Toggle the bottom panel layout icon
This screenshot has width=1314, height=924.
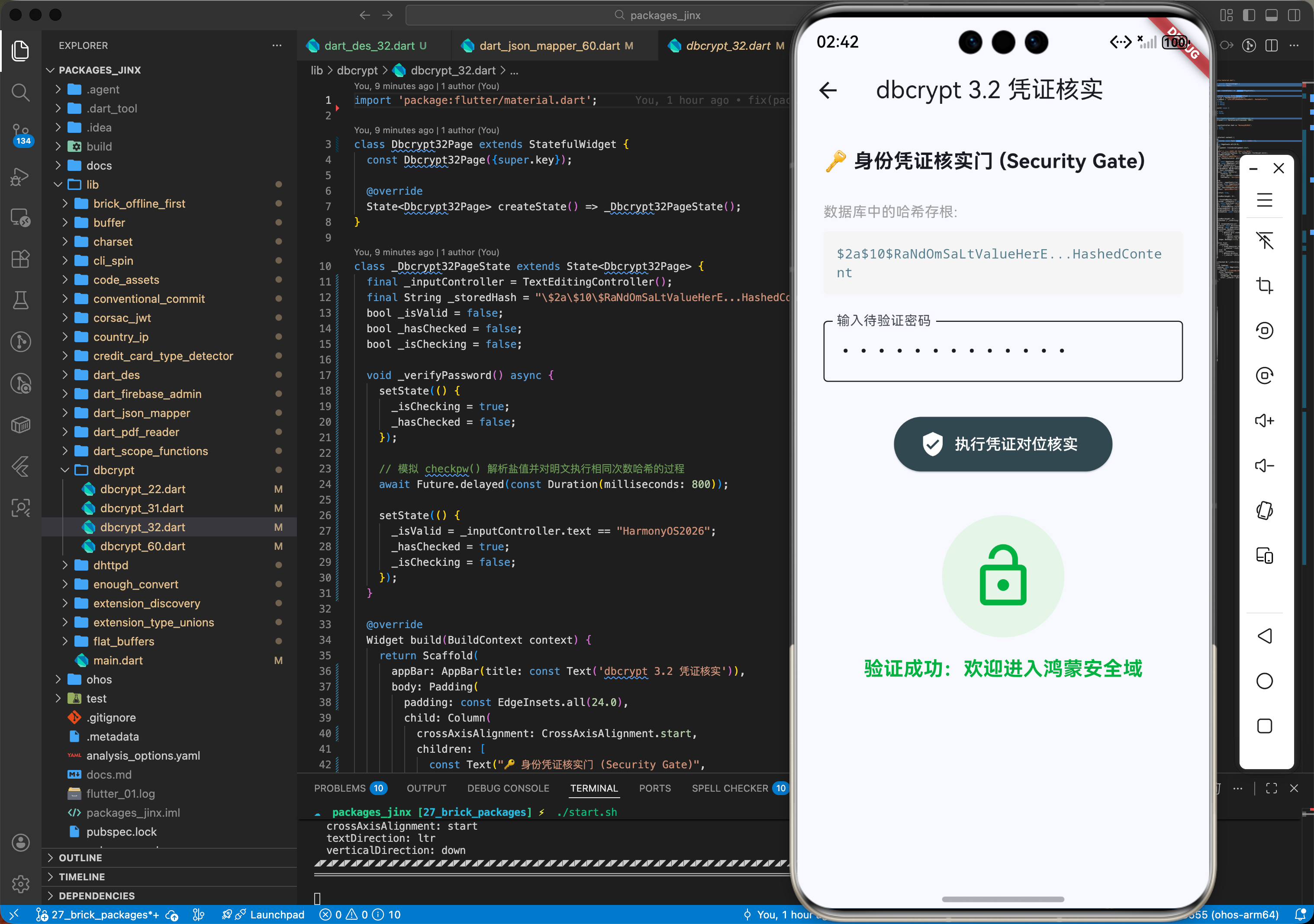click(x=1271, y=16)
